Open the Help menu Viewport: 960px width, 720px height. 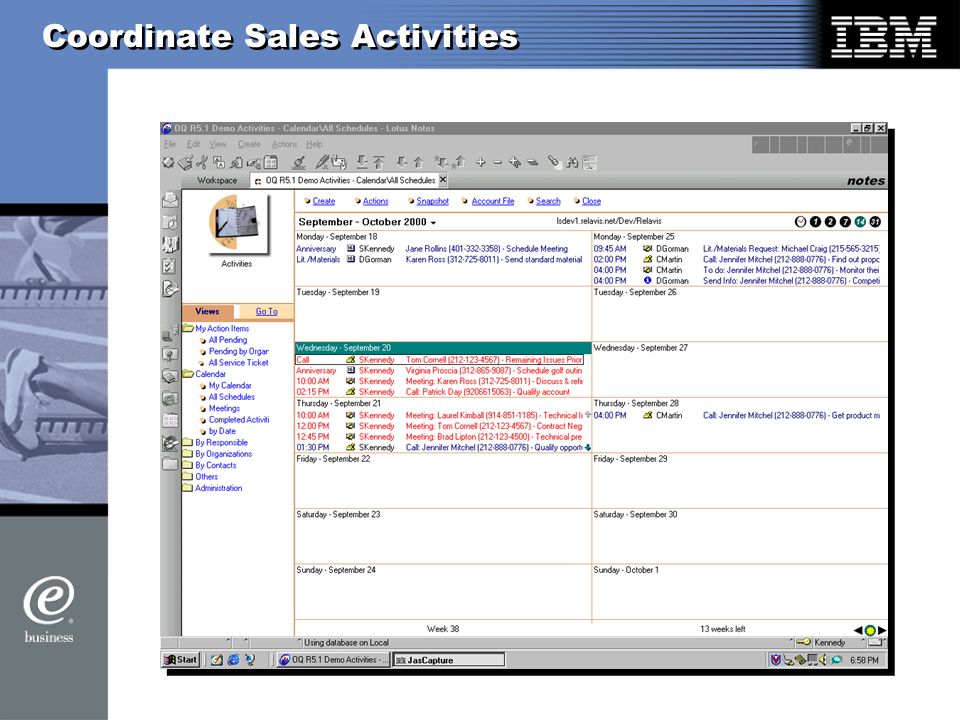pyautogui.click(x=314, y=144)
